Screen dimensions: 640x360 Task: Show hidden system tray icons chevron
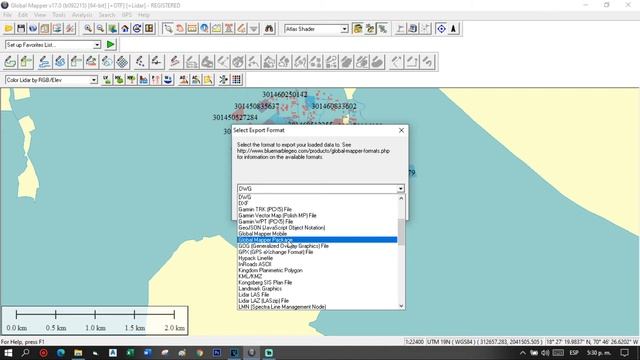pos(523,353)
